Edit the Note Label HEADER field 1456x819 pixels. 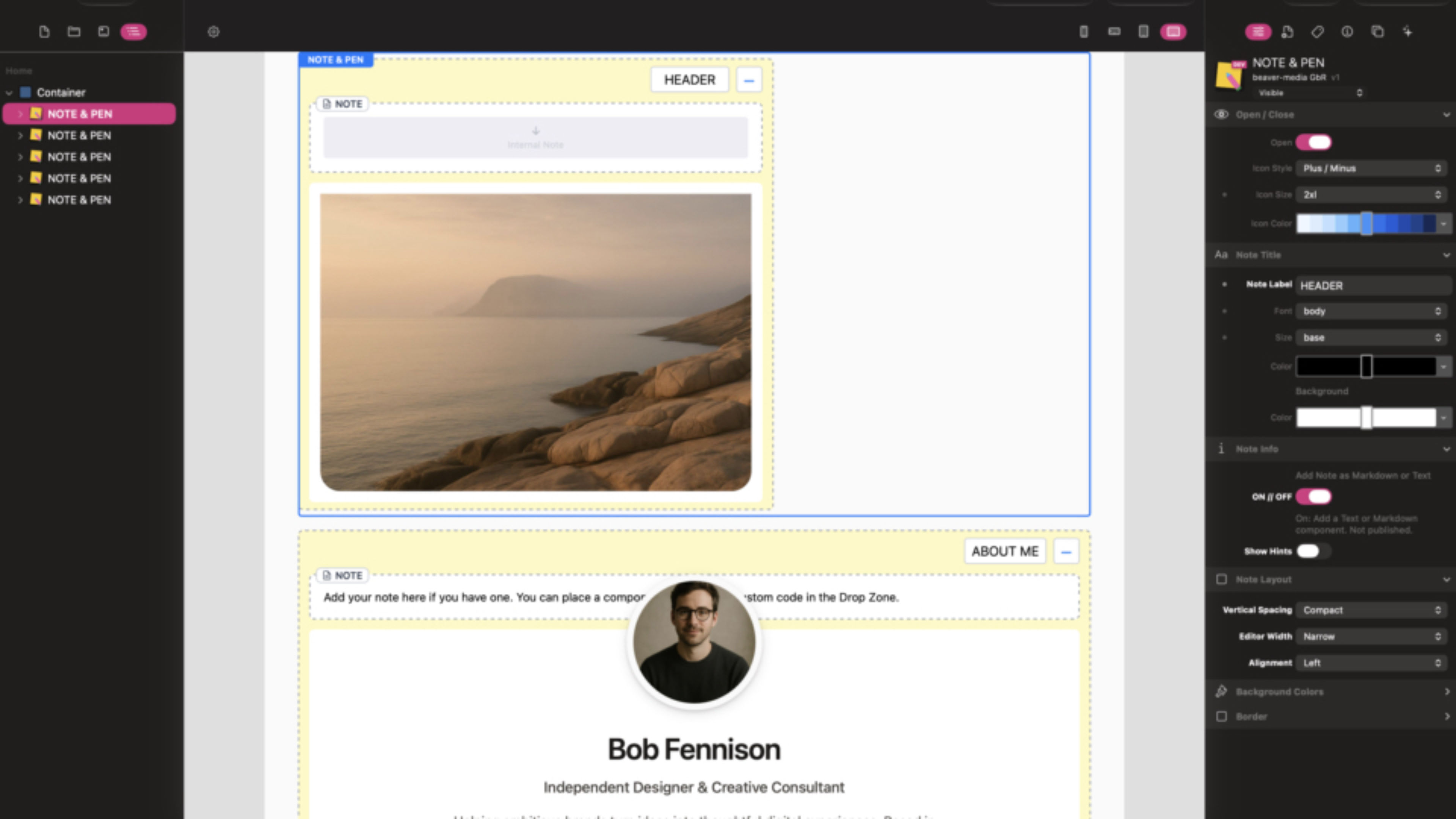tap(1373, 286)
